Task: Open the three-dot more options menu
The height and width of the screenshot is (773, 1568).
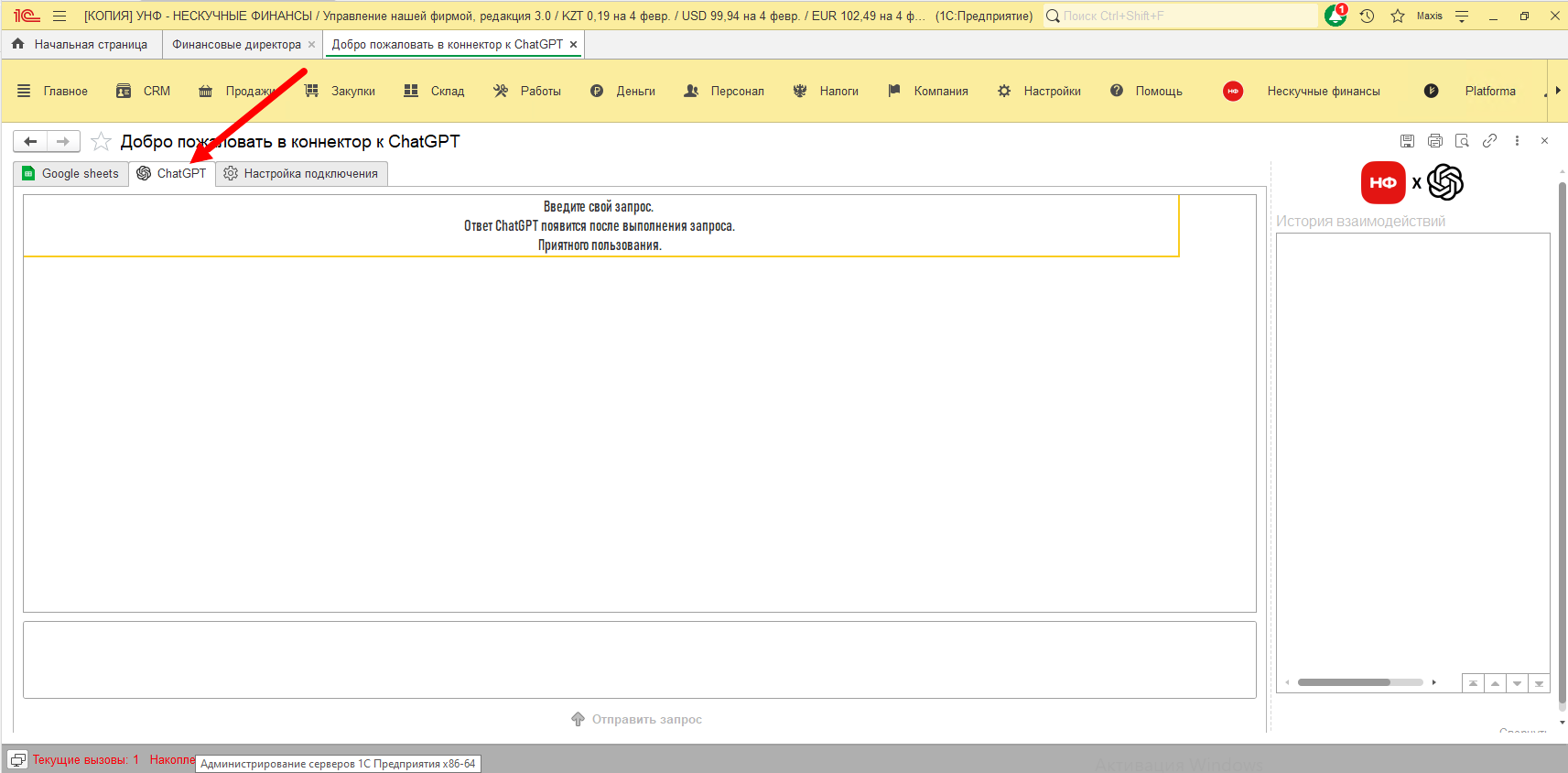Action: coord(1517,141)
